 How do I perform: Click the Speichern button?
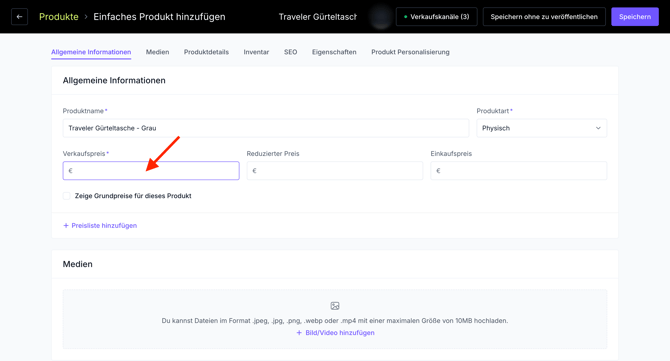click(x=635, y=17)
